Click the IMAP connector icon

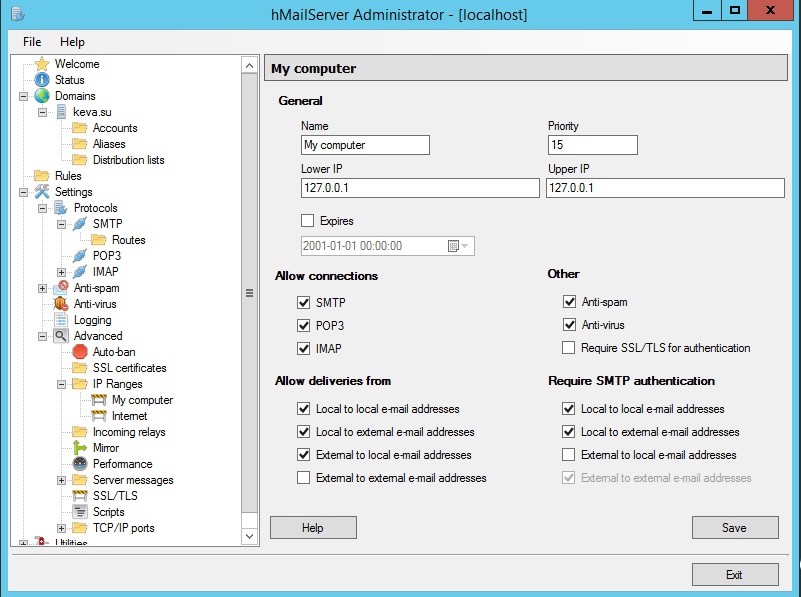coord(80,272)
